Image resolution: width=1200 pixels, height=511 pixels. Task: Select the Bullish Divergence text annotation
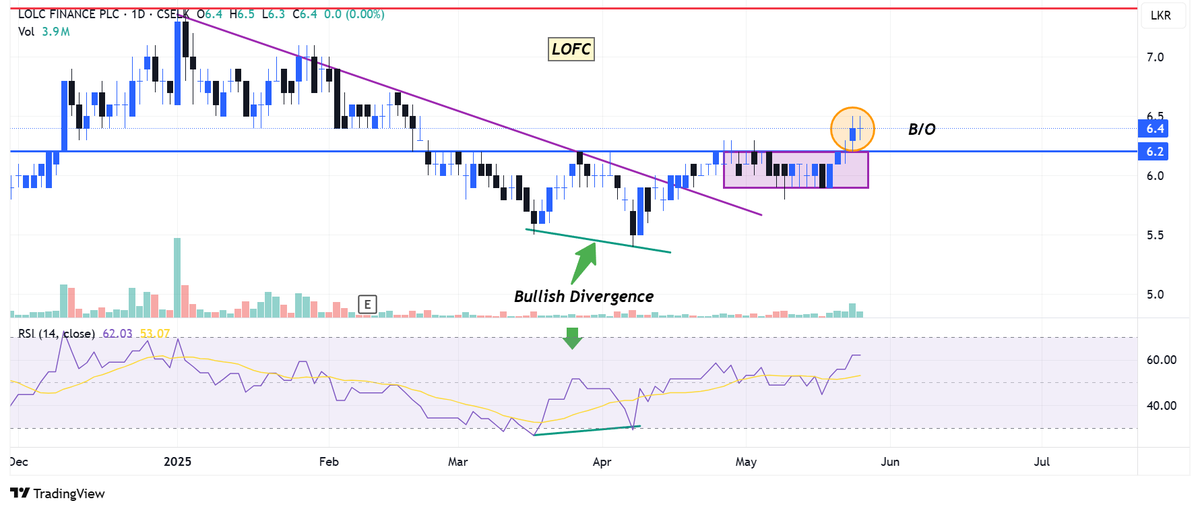point(584,296)
